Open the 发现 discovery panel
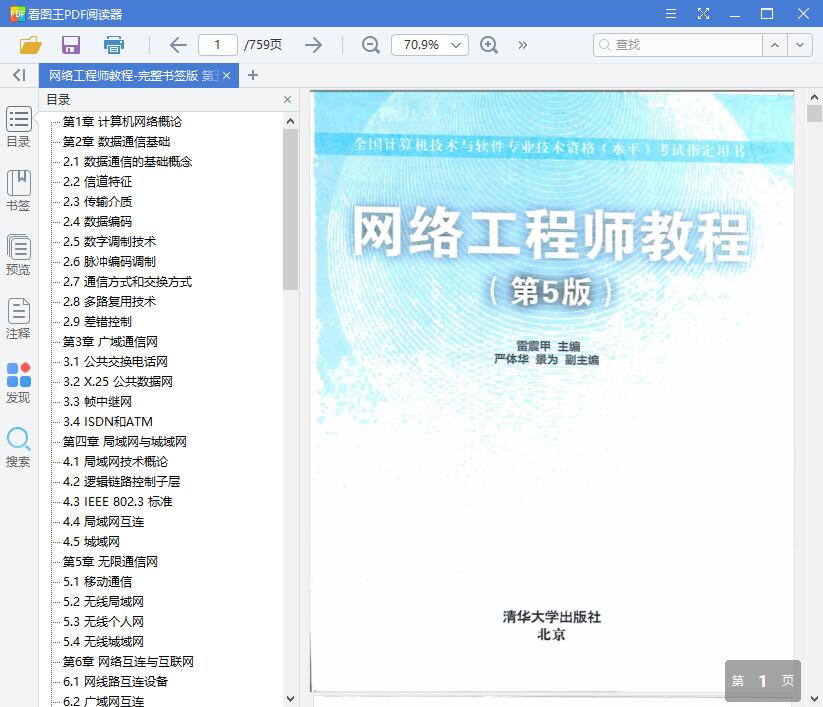This screenshot has width=823, height=707. click(x=18, y=384)
